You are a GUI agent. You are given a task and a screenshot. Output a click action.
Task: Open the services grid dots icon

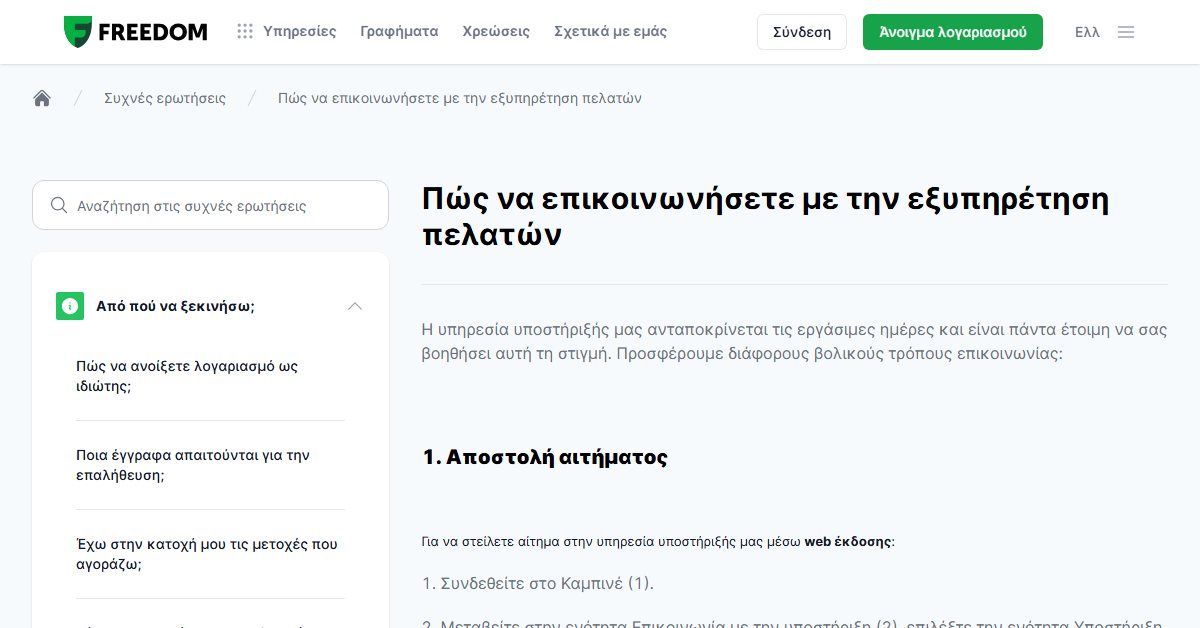click(x=245, y=32)
